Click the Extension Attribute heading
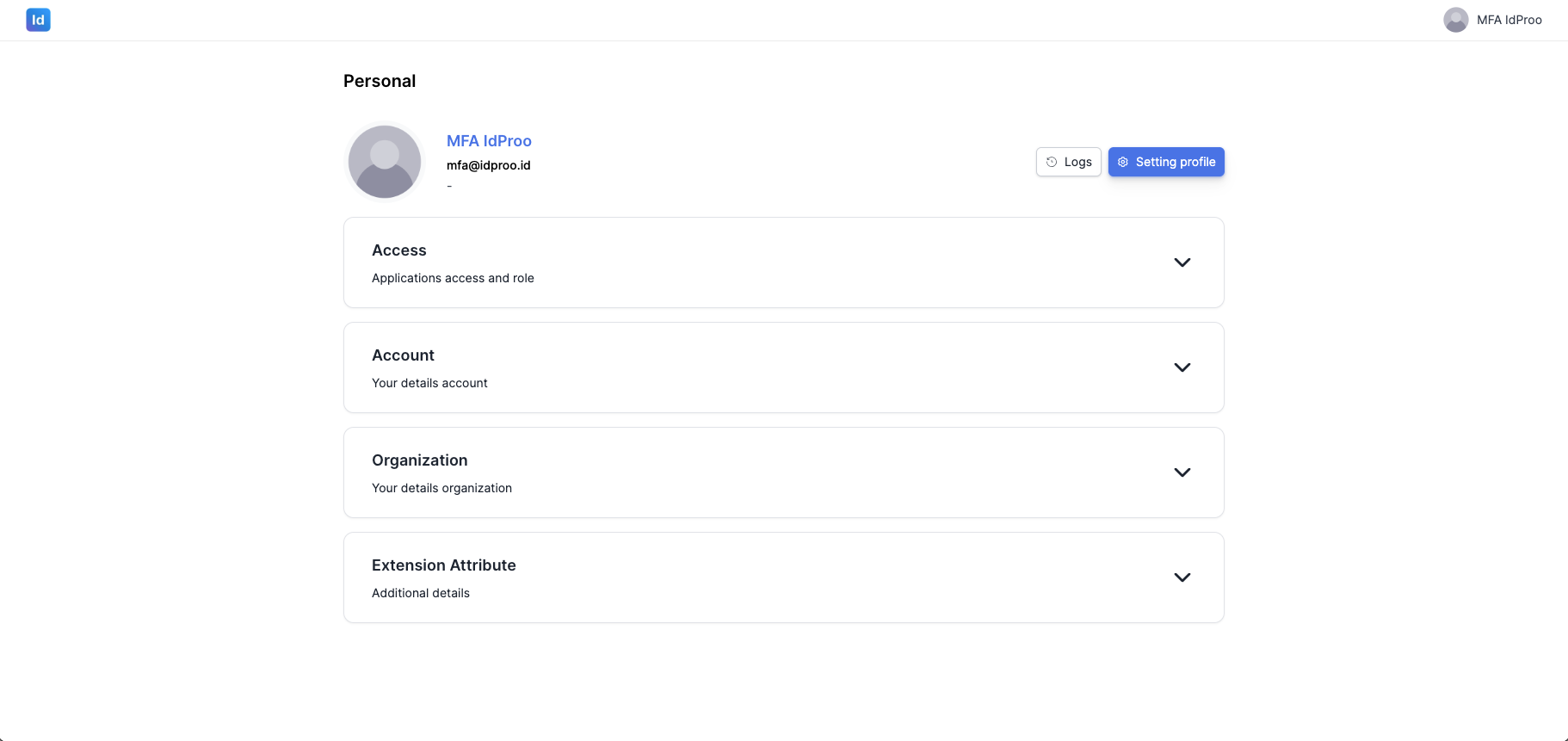The height and width of the screenshot is (741, 1568). 444,565
